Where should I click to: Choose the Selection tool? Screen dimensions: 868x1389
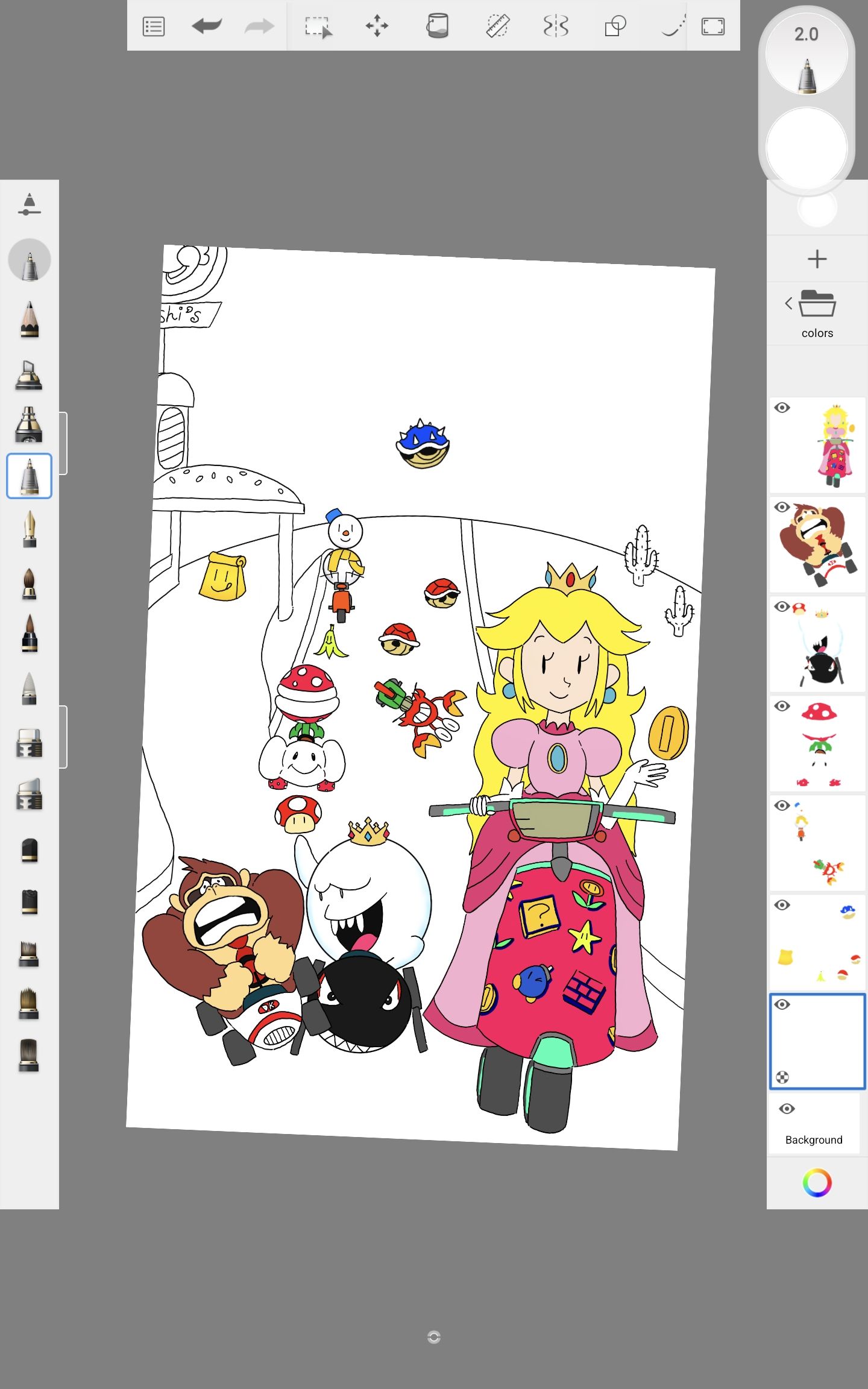(318, 27)
